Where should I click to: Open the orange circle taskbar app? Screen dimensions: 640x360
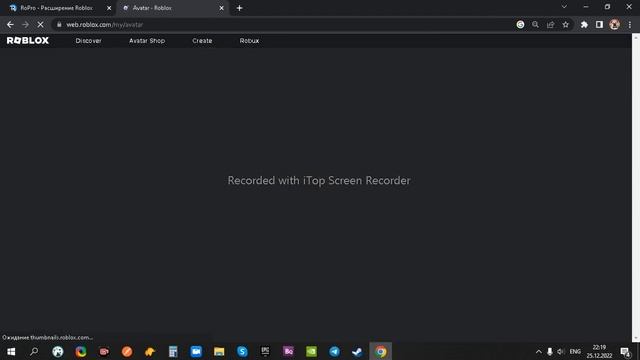click(127, 351)
